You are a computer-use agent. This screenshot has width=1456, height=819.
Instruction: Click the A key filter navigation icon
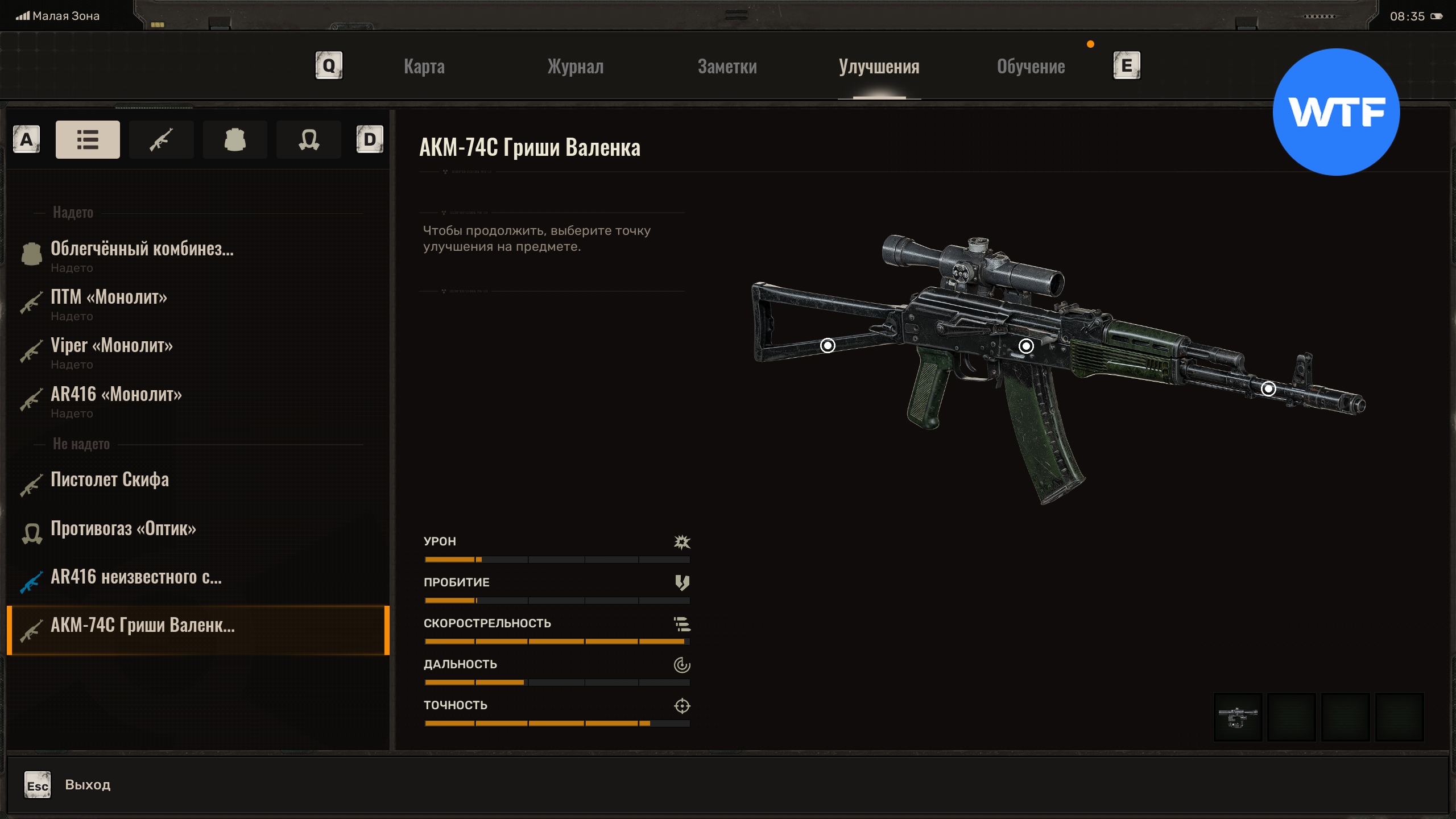click(x=26, y=139)
